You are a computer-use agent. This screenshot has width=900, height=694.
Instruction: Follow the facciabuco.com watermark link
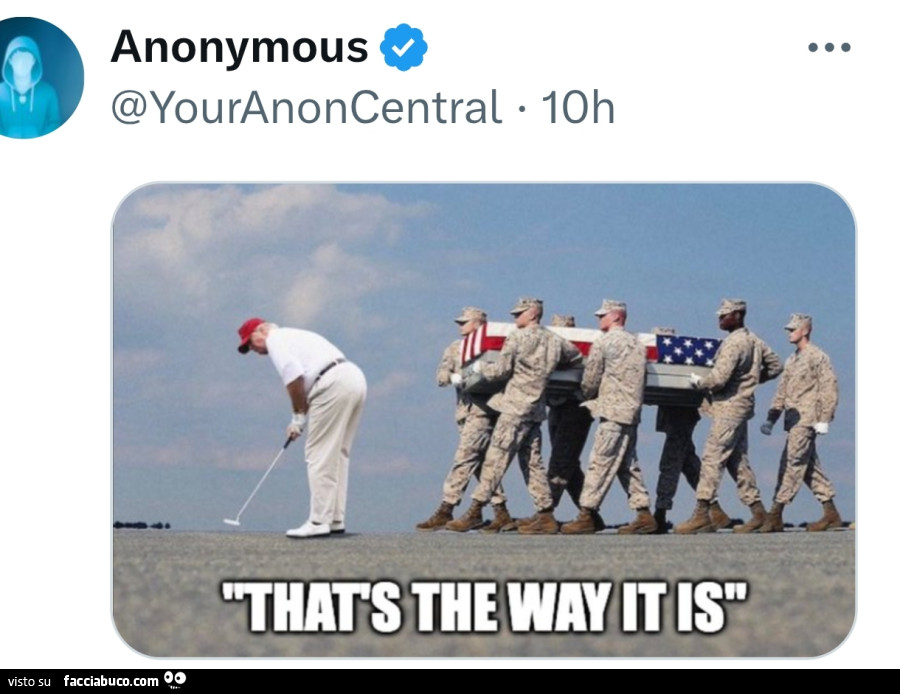coord(111,681)
